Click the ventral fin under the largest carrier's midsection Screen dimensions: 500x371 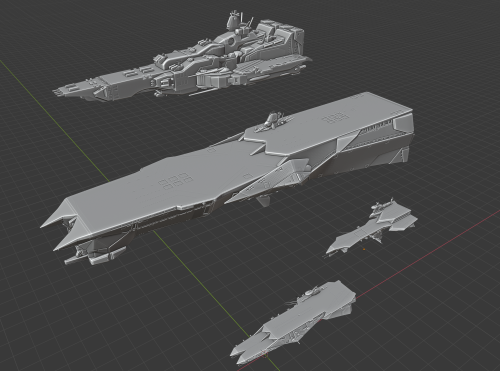click(x=264, y=201)
